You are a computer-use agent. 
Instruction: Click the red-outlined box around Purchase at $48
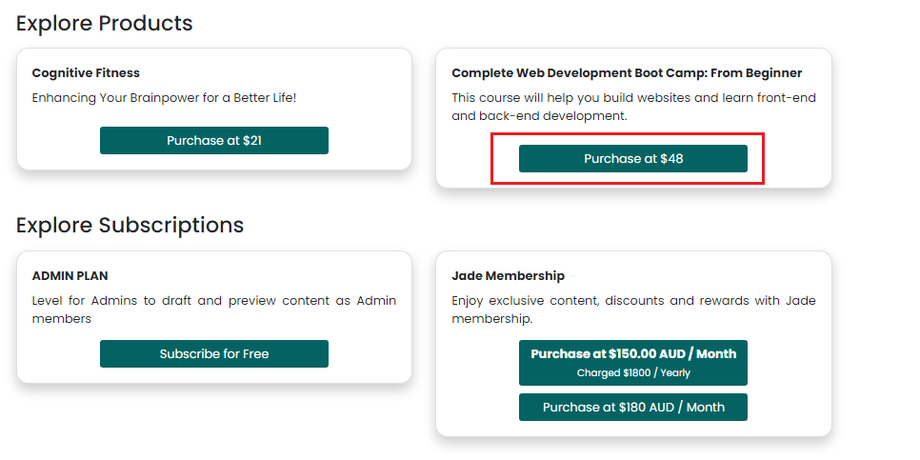(x=504, y=159)
